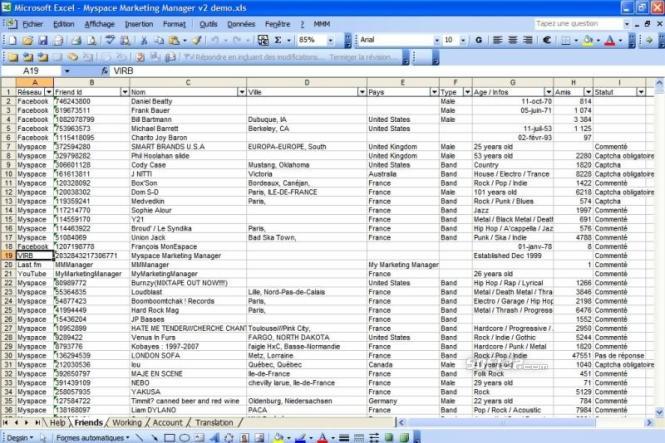Click the AutoSum sigma icon
The height and width of the screenshot is (443, 665).
tap(278, 40)
